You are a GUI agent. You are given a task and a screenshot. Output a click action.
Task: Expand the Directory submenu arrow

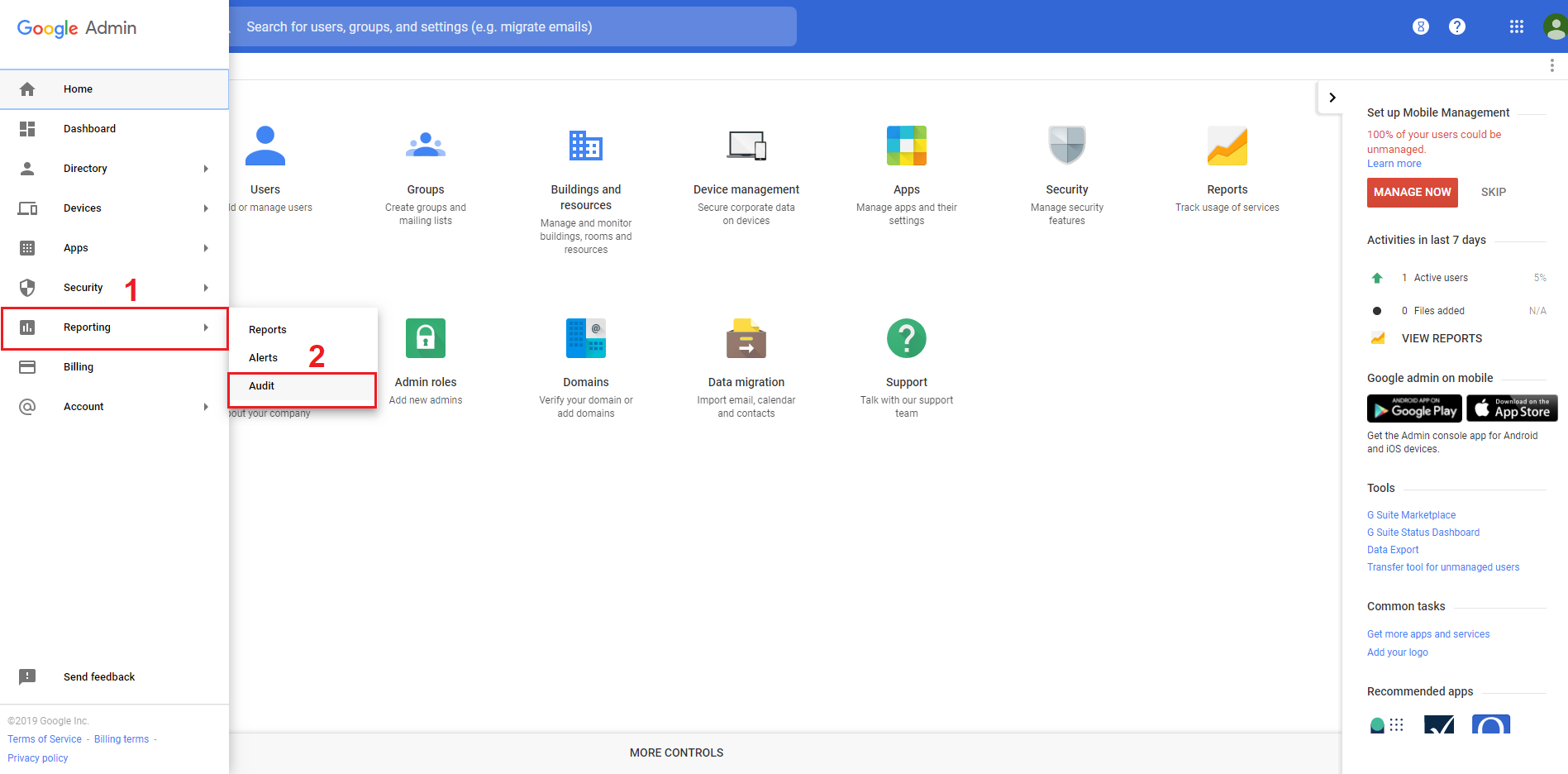tap(206, 169)
